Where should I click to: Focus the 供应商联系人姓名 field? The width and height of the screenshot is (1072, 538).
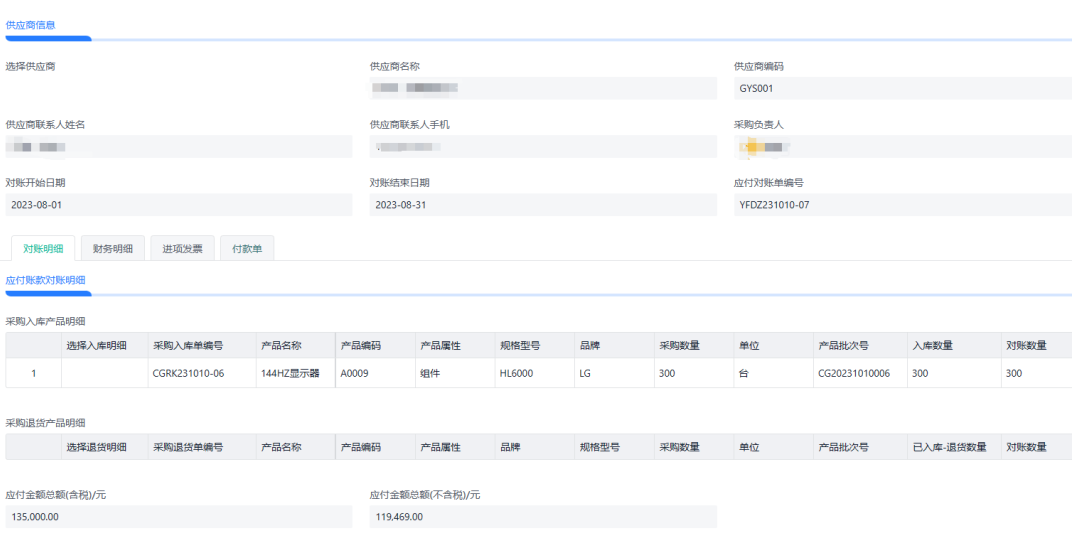178,147
